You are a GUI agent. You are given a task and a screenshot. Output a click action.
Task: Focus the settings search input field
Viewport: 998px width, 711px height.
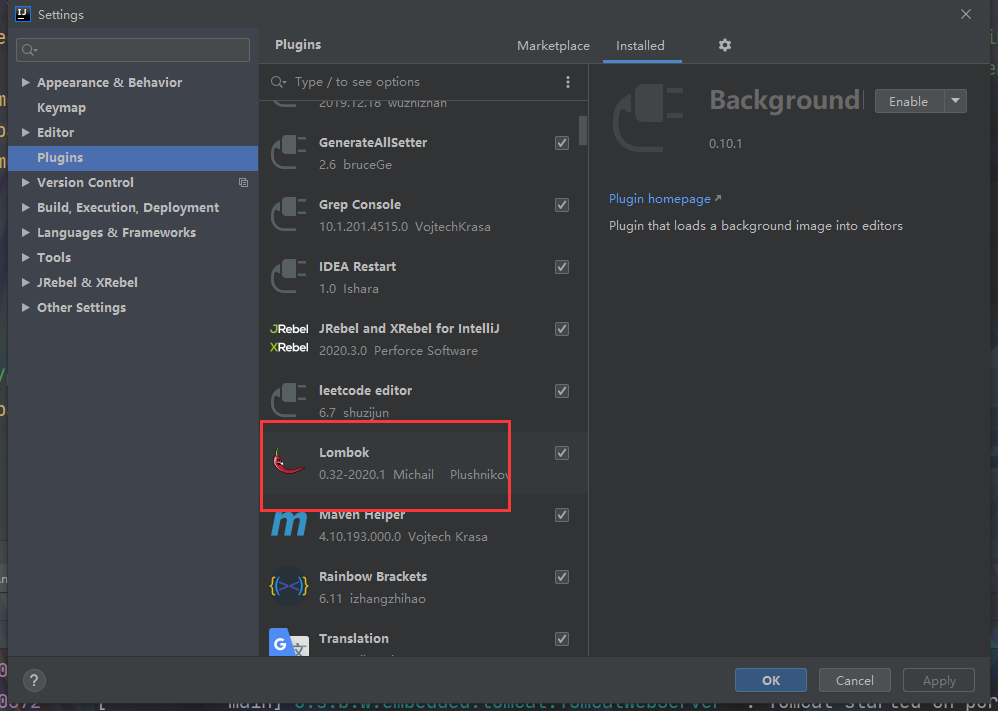pyautogui.click(x=133, y=50)
